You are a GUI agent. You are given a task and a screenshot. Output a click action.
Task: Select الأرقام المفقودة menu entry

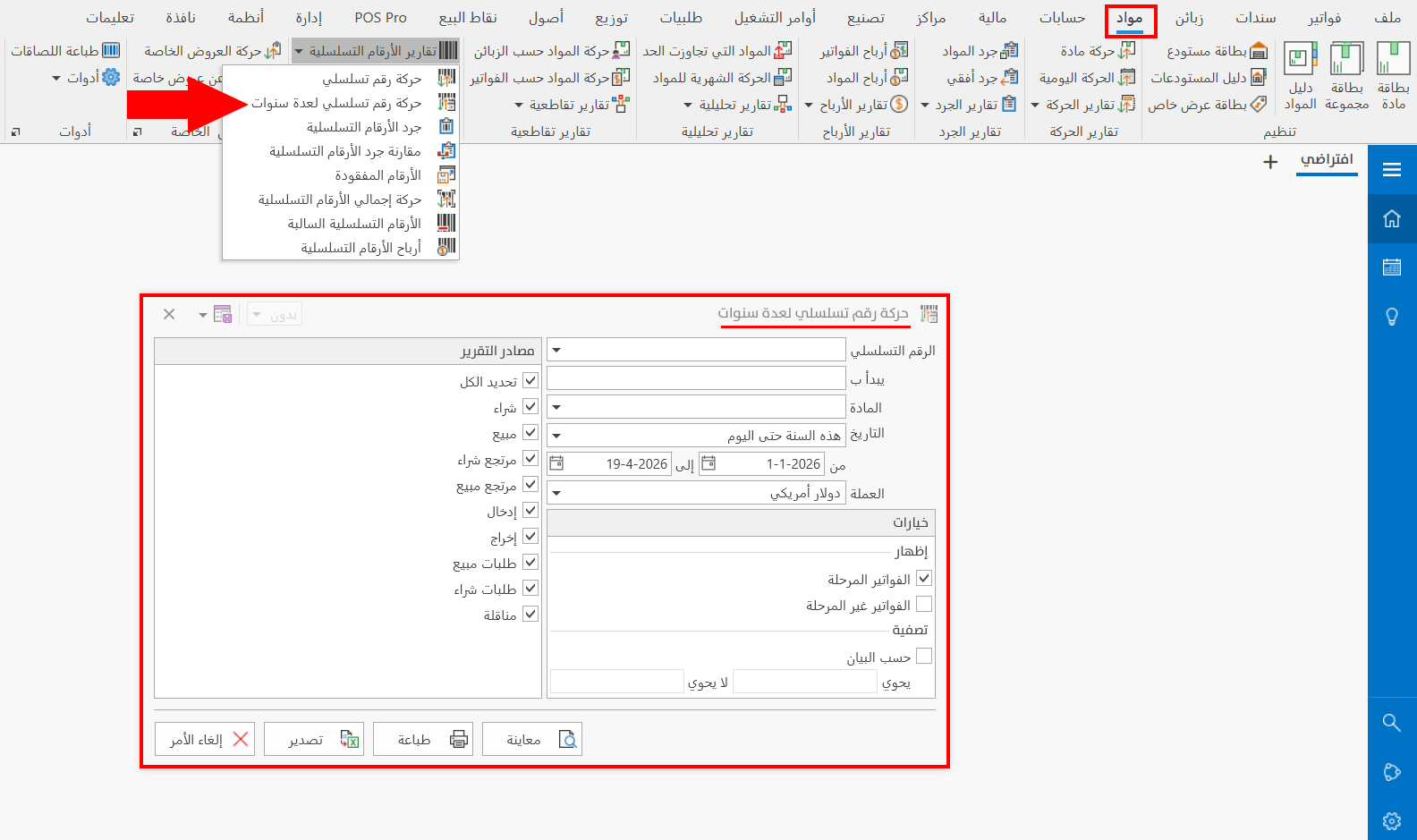(x=341, y=175)
